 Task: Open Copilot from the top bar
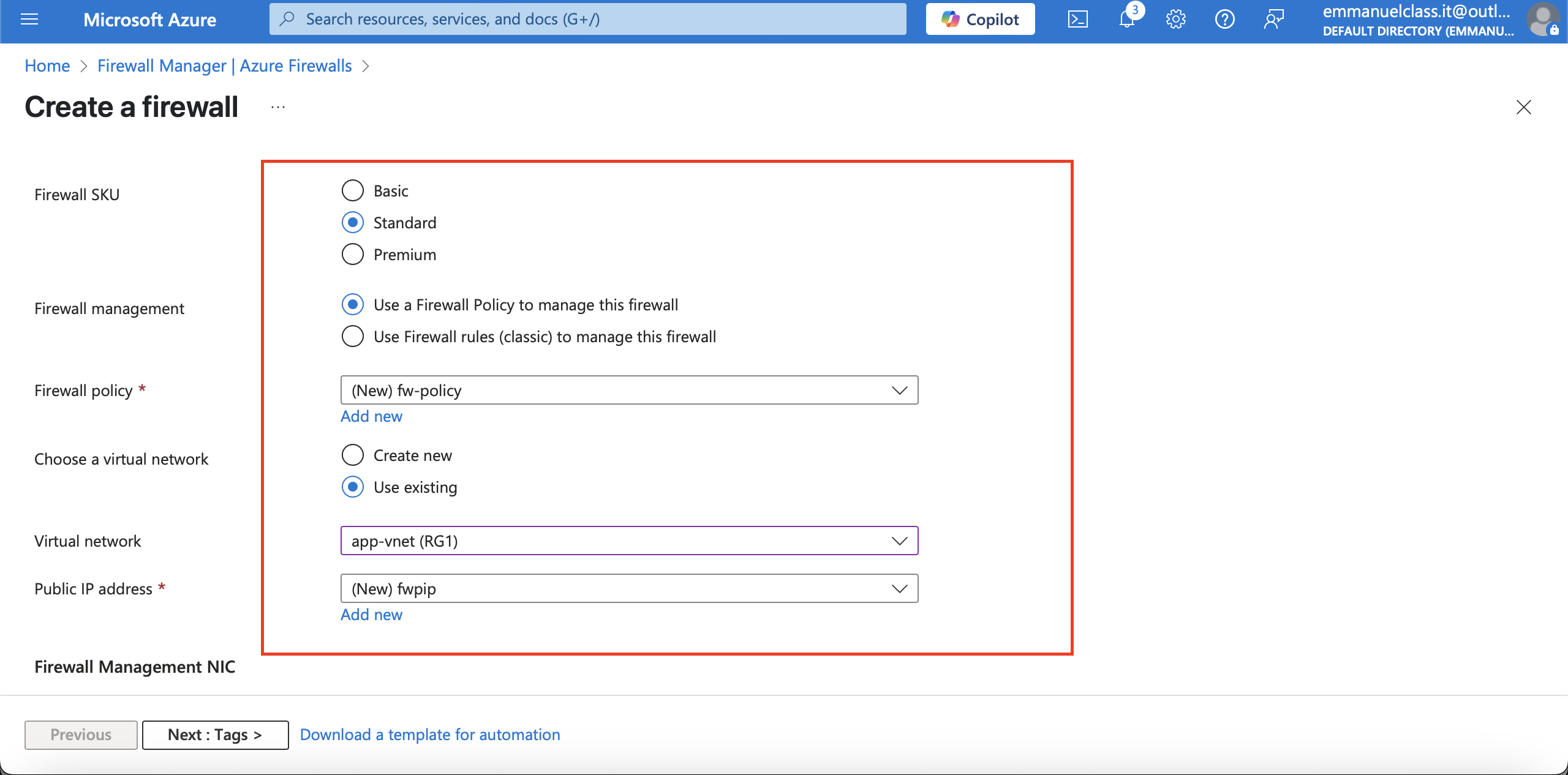(980, 20)
